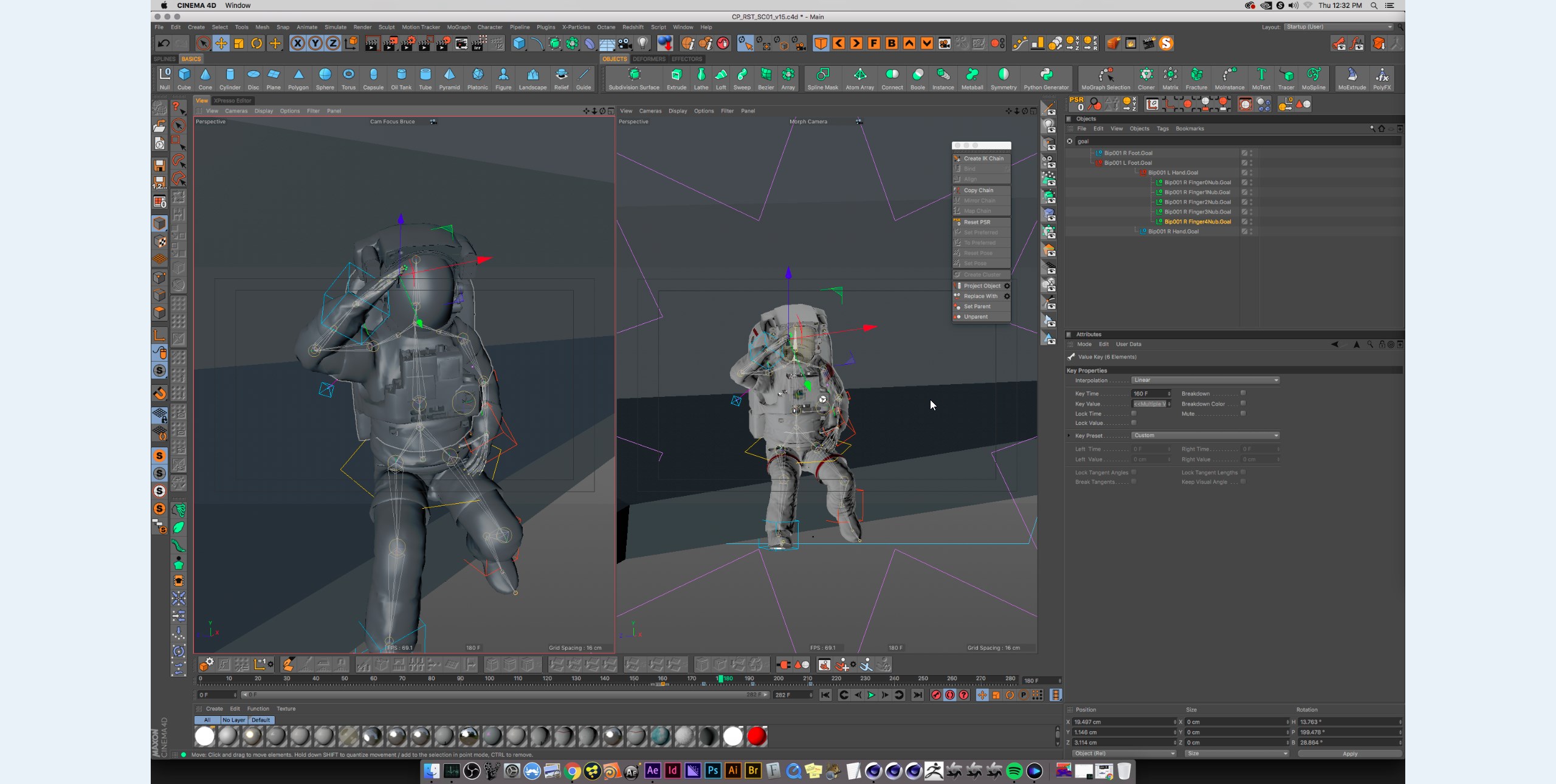1556x784 pixels.
Task: Switch to the XPresso Editor tab
Action: (x=232, y=100)
